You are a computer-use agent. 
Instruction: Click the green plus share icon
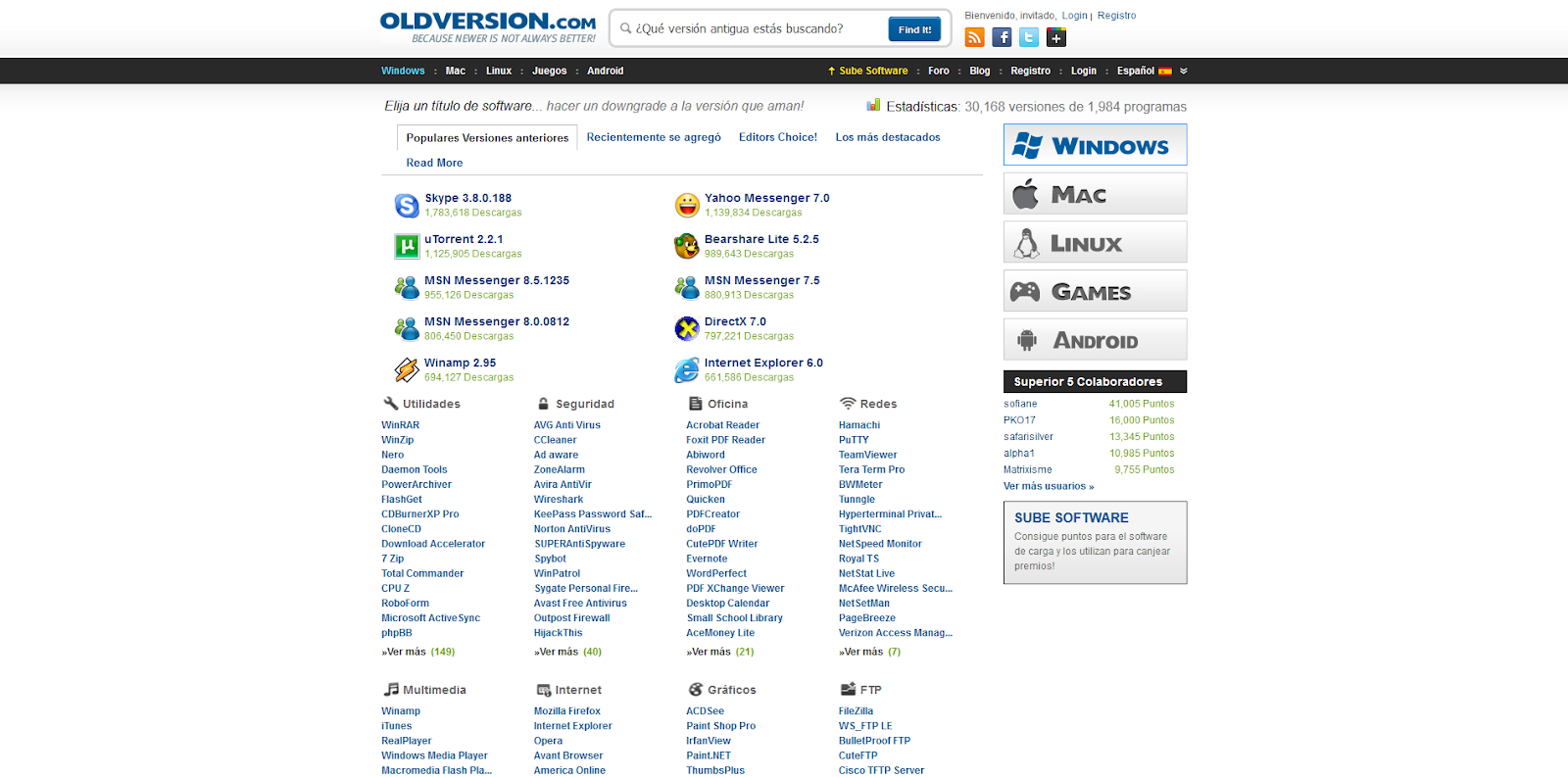1056,37
